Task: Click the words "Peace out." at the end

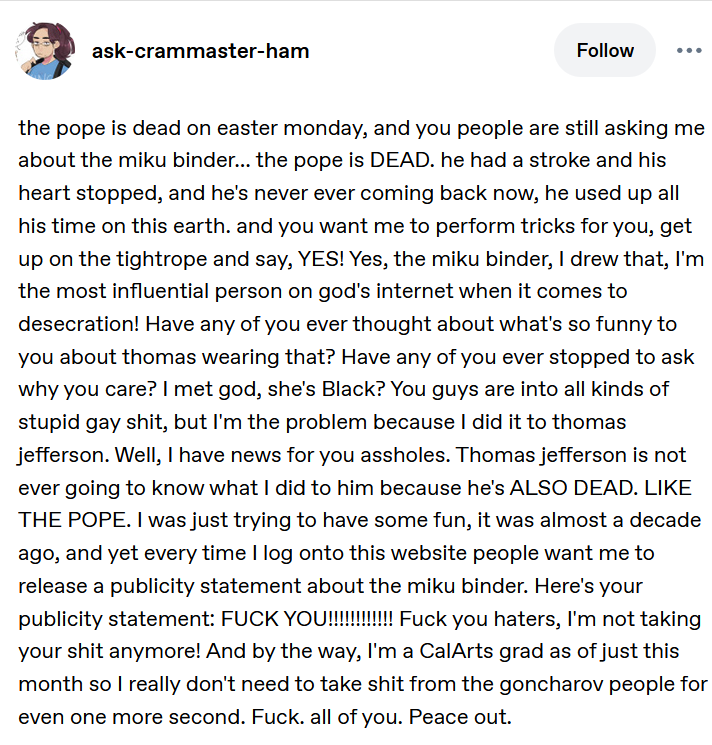Action: [460, 716]
